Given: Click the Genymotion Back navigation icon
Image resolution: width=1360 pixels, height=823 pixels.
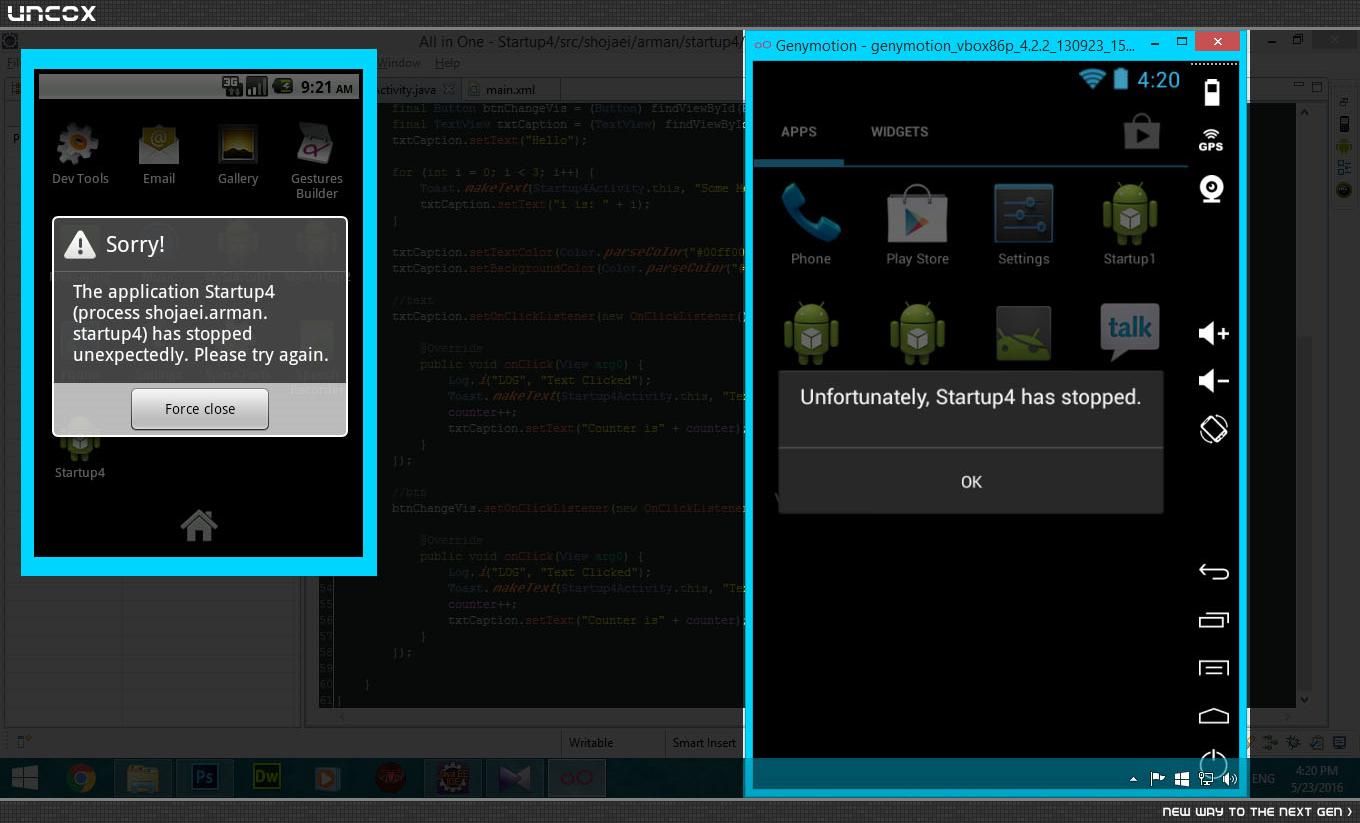Looking at the screenshot, I should (x=1213, y=572).
